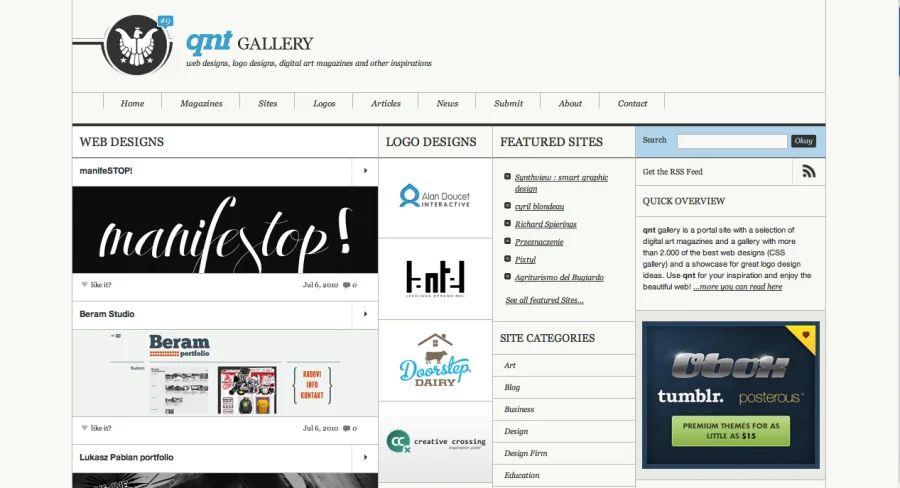Image resolution: width=900 pixels, height=488 pixels.
Task: Click the eagle emblem site logo
Action: tap(137, 45)
